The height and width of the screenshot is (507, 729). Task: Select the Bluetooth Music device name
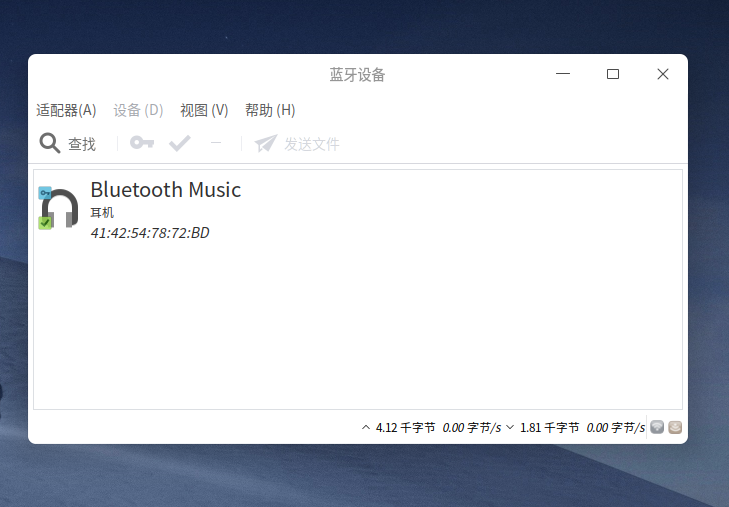click(166, 190)
